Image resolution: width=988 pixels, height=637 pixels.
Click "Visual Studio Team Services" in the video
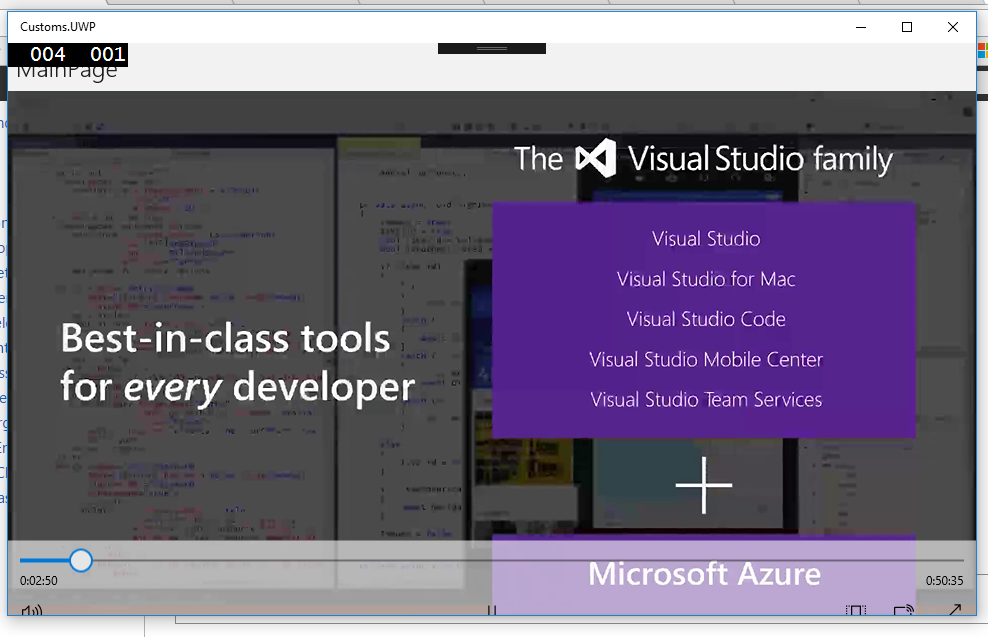tap(706, 399)
